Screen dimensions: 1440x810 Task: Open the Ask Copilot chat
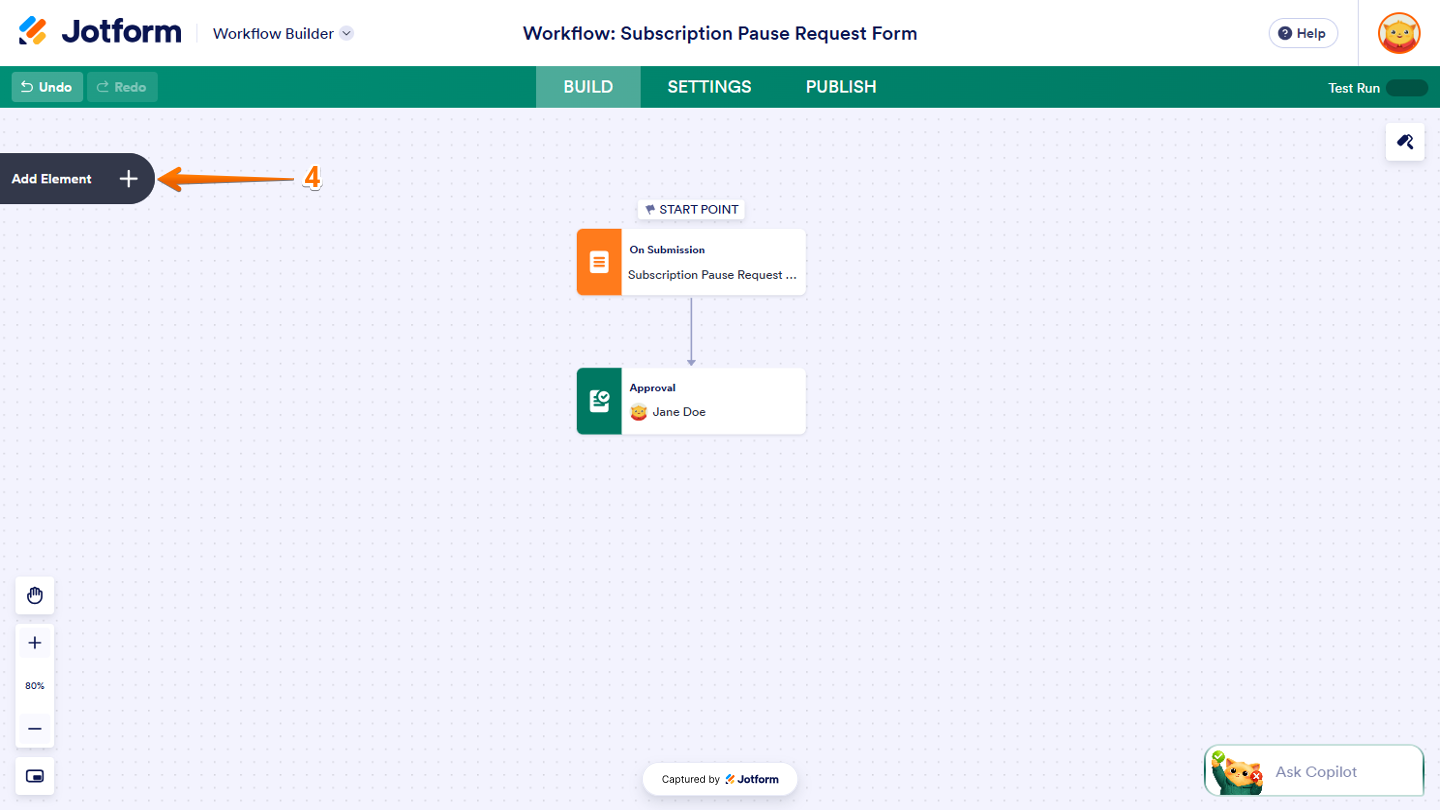click(x=1314, y=771)
